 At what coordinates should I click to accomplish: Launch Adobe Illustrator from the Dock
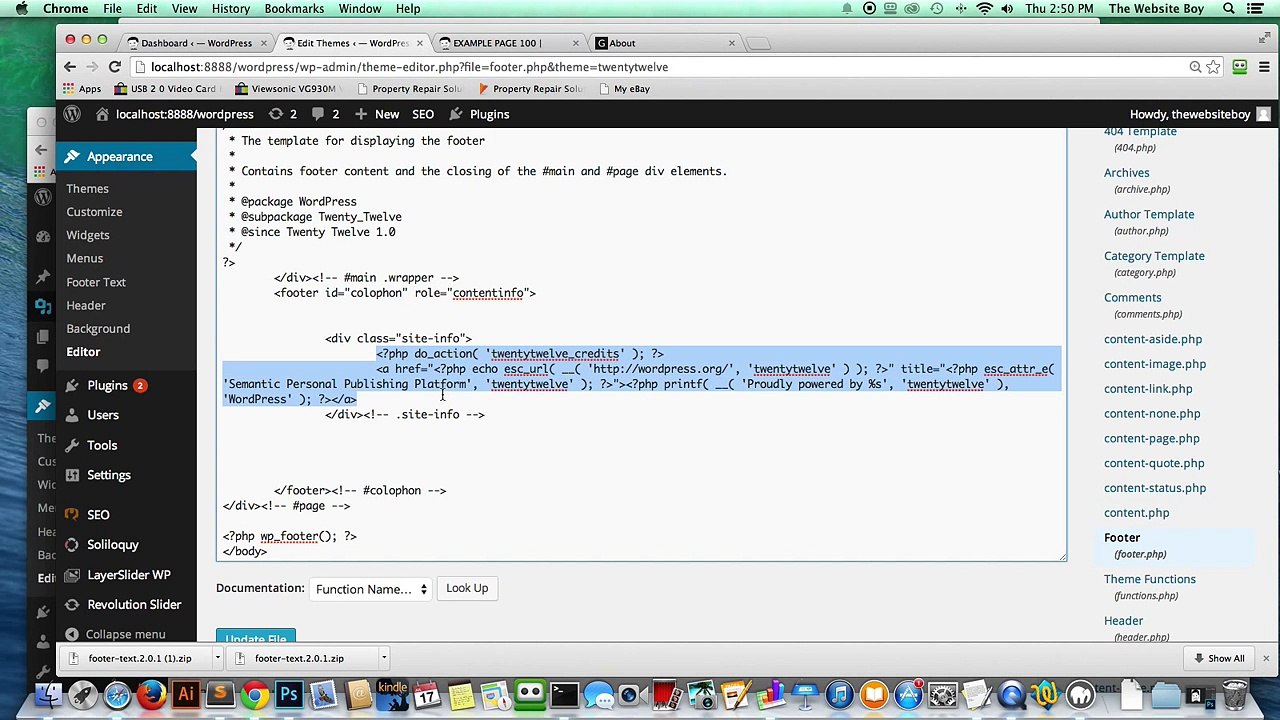click(186, 694)
